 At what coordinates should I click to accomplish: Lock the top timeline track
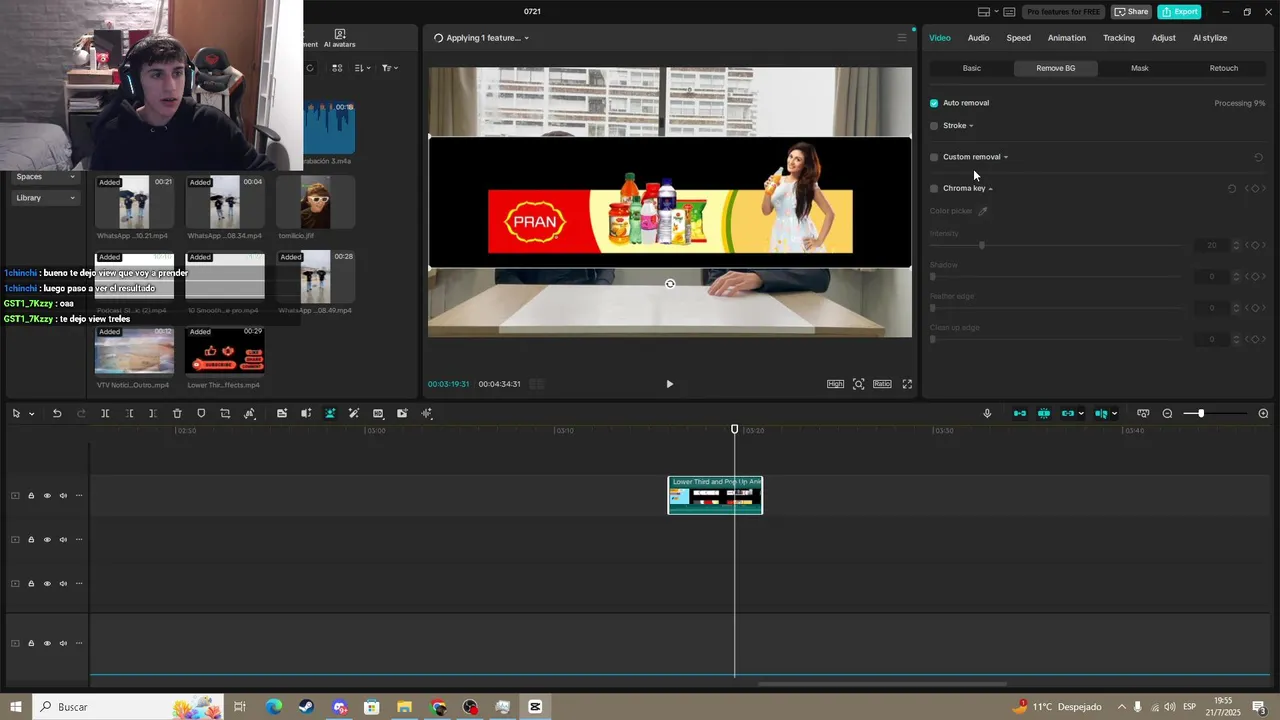click(x=31, y=495)
